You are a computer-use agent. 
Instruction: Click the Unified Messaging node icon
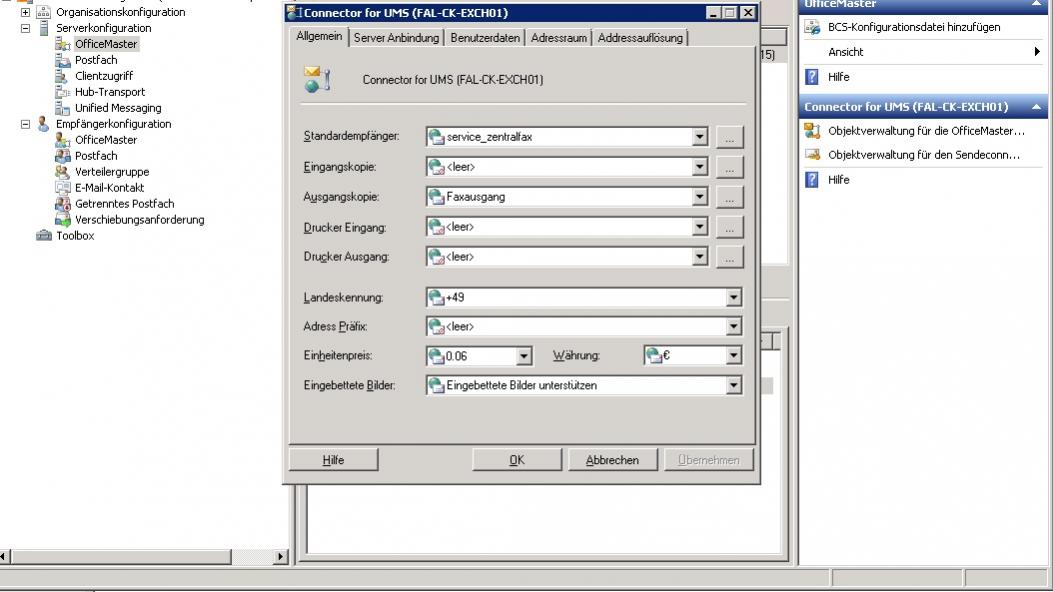[63, 108]
